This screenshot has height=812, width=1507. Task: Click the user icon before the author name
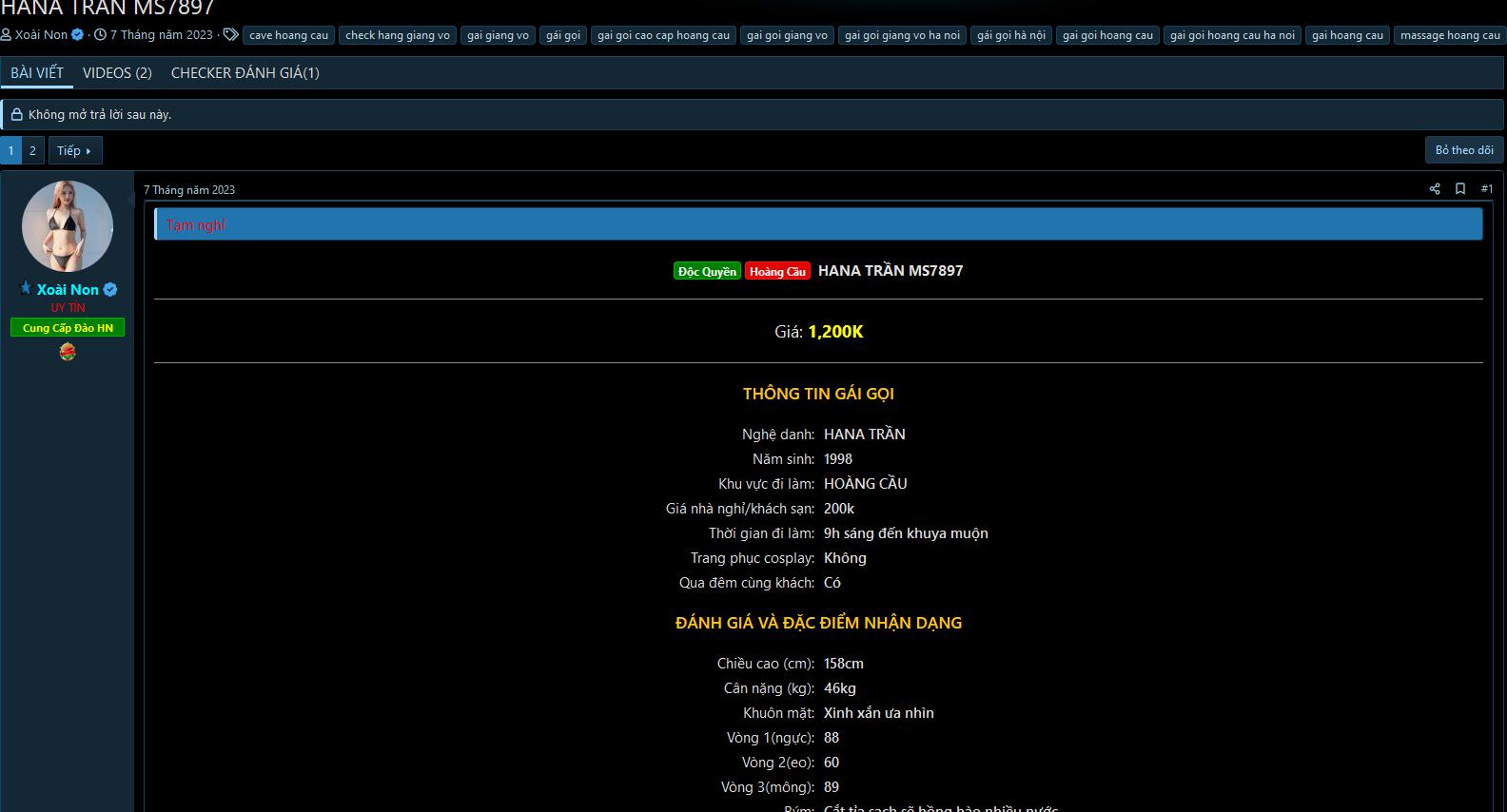tap(7, 35)
